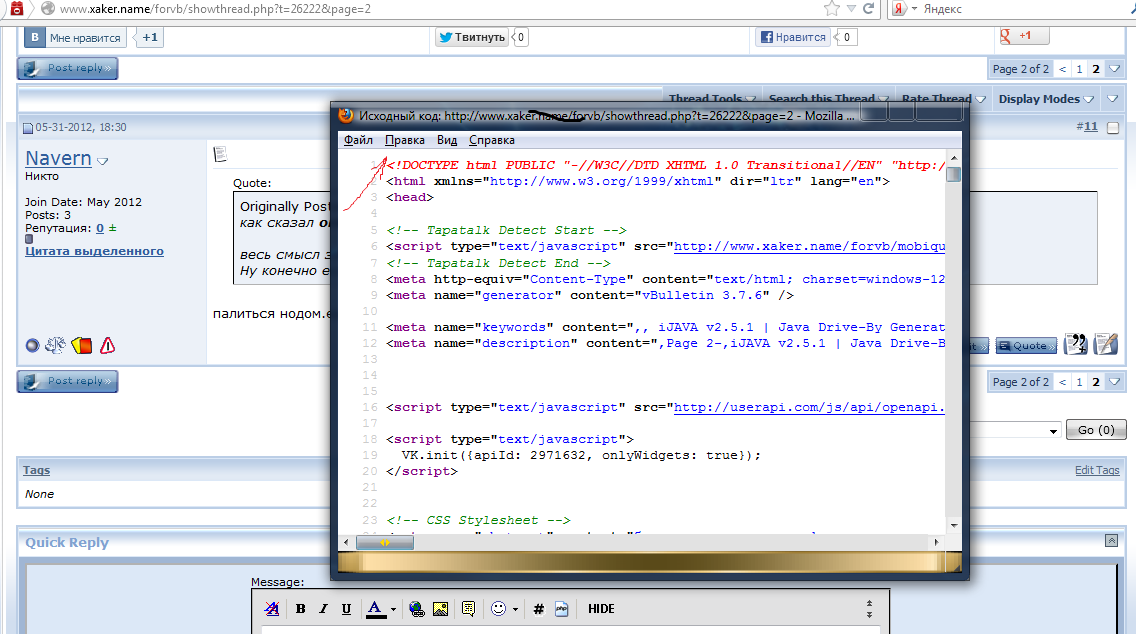Click the Insert Link globe icon

click(x=417, y=609)
